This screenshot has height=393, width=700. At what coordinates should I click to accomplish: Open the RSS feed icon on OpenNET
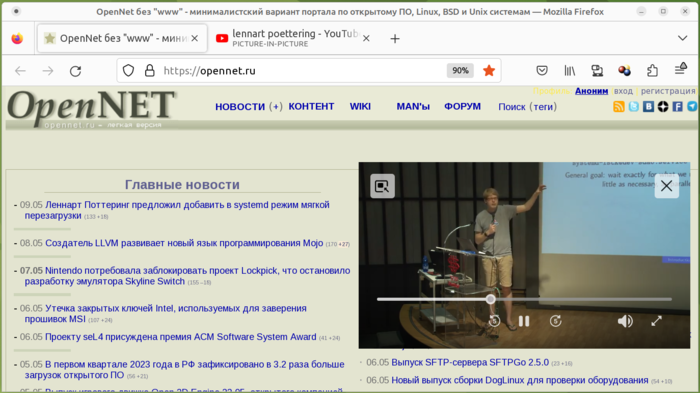619,106
